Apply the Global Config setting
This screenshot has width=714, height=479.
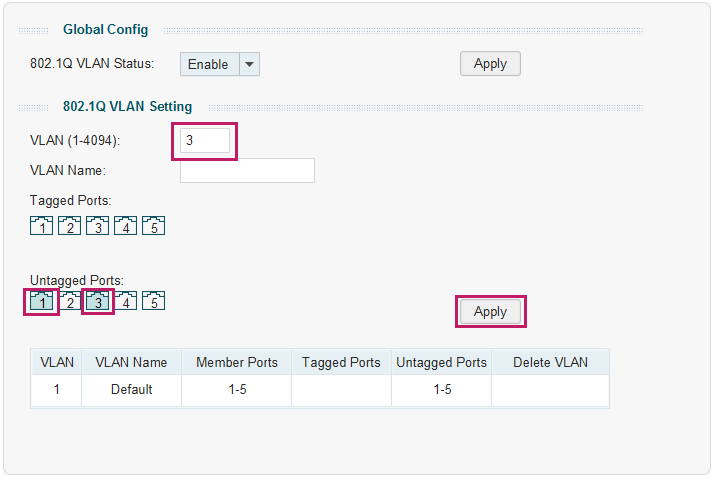[x=490, y=64]
